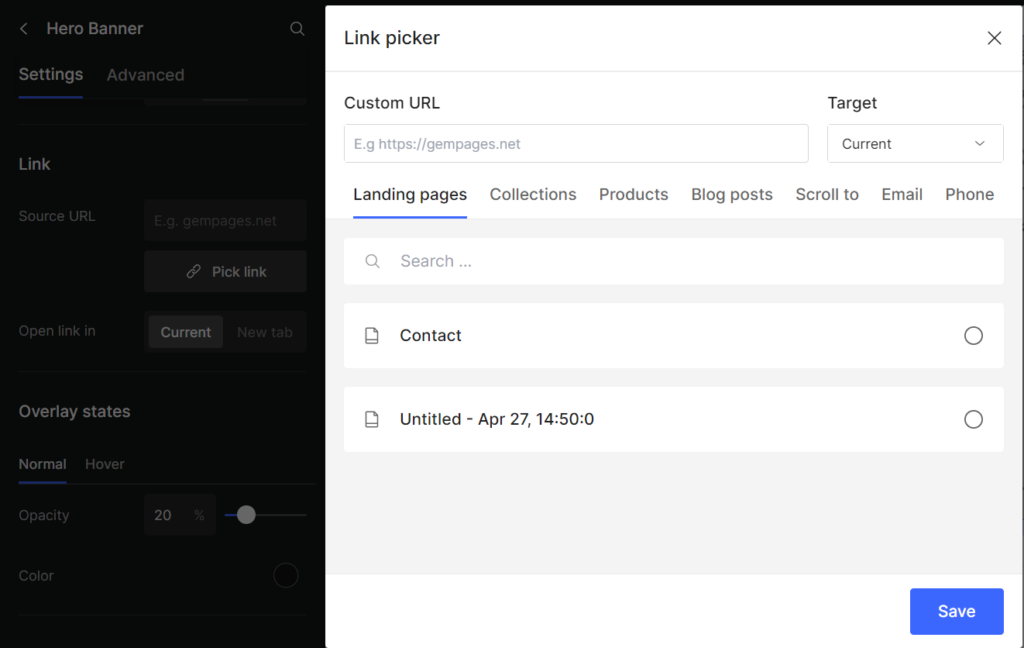Click the page icon beside Untitled page
1024x648 pixels.
tap(372, 420)
